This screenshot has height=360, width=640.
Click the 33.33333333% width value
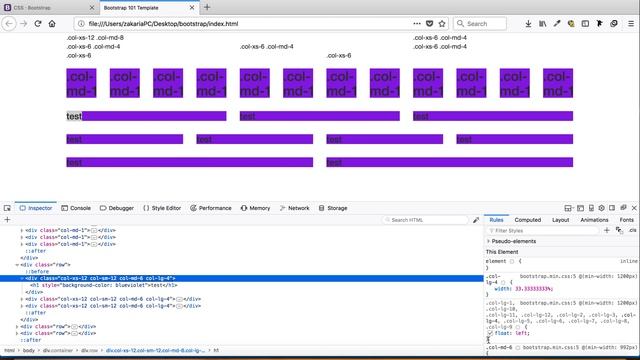coord(534,289)
